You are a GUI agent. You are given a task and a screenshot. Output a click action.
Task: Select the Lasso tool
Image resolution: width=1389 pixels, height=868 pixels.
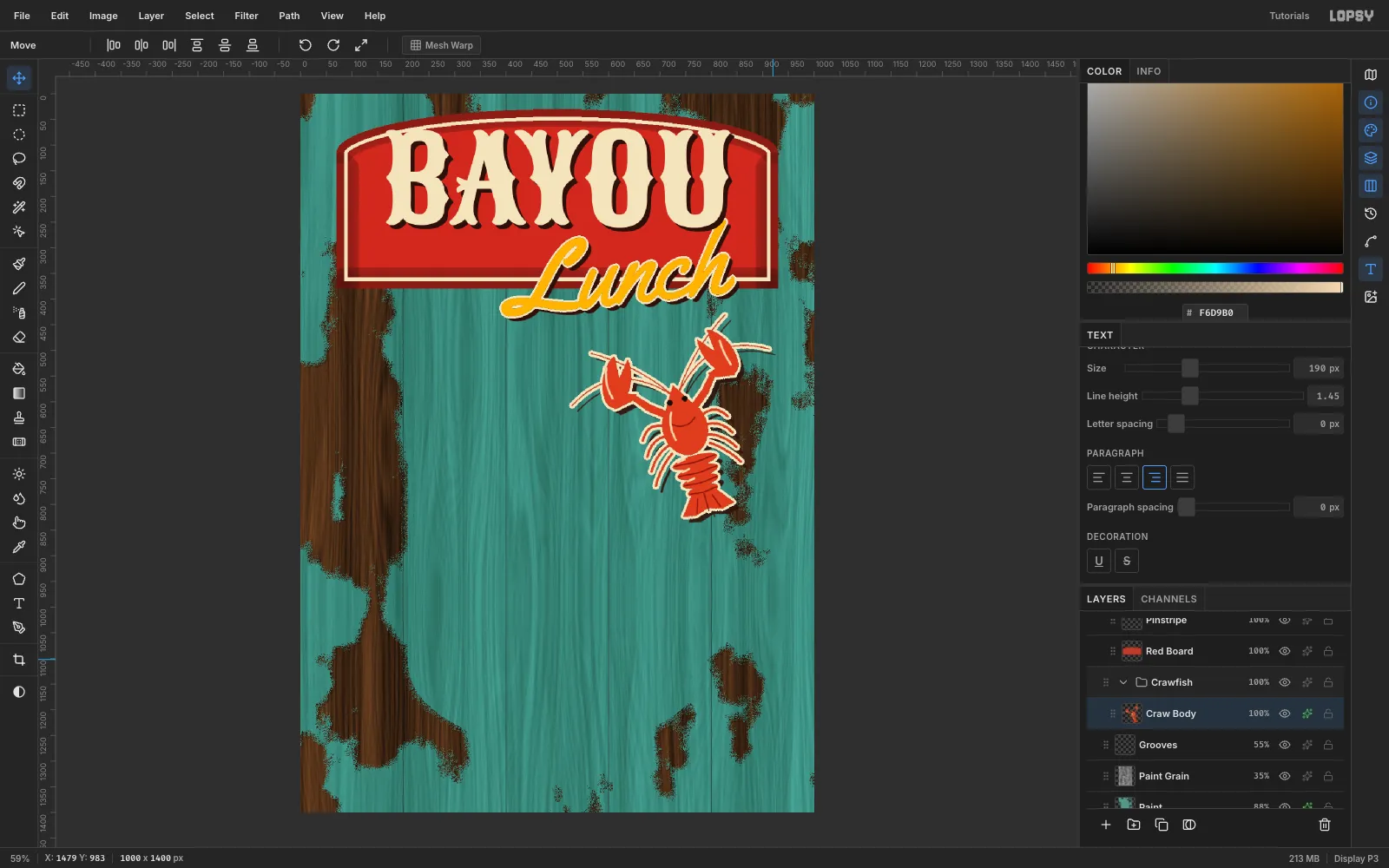click(x=19, y=159)
